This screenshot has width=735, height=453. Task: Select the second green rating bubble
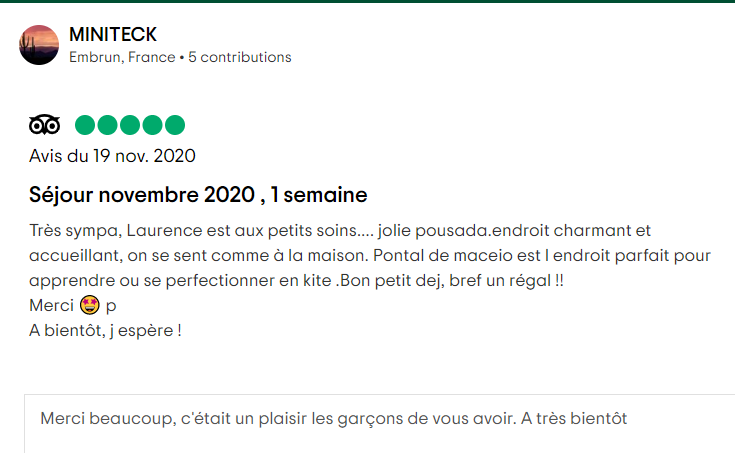coord(107,125)
